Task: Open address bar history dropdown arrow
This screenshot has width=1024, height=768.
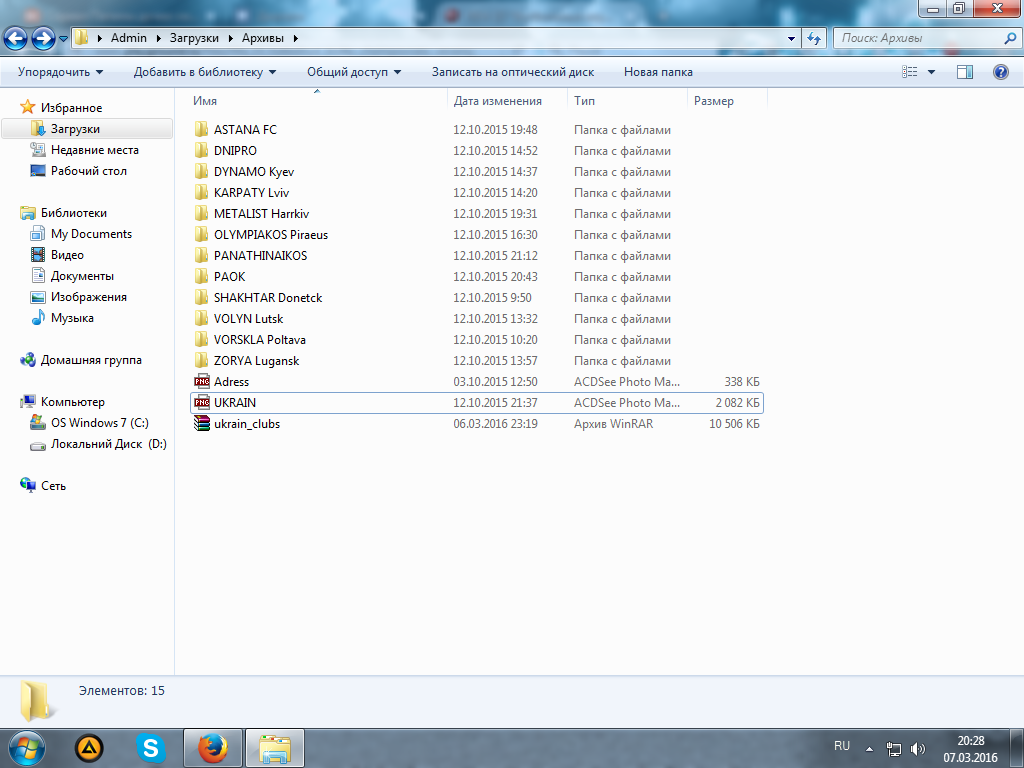Action: tap(791, 38)
